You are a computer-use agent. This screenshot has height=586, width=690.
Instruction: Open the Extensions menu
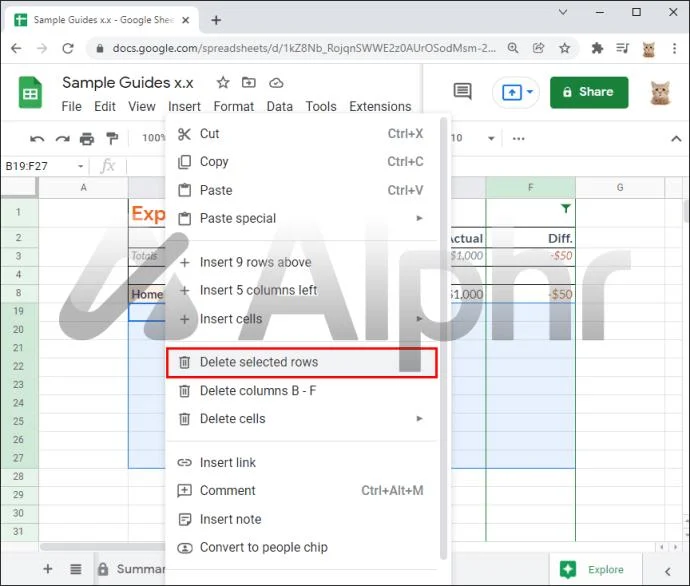click(x=380, y=106)
